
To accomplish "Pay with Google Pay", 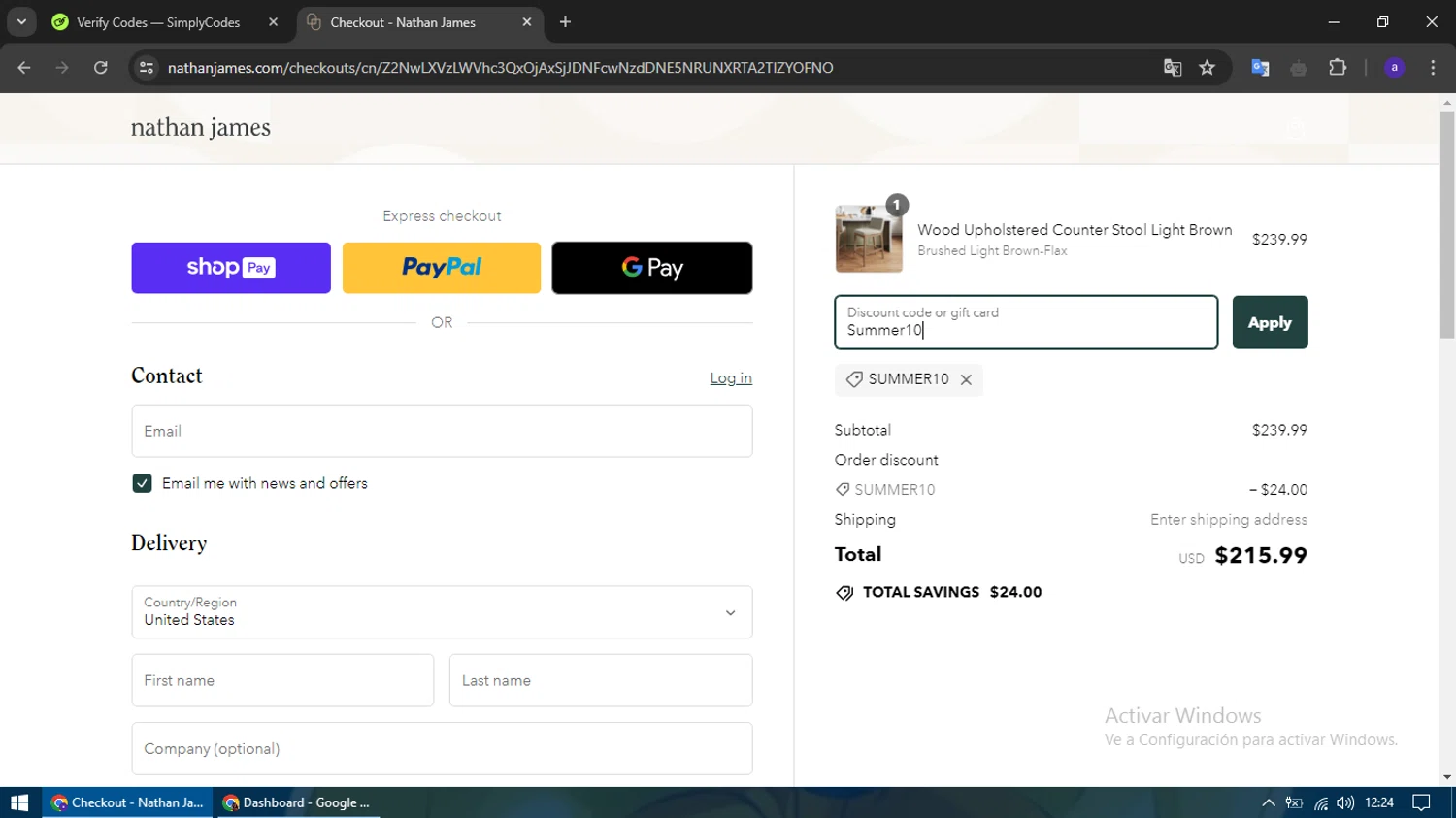I will click(652, 268).
